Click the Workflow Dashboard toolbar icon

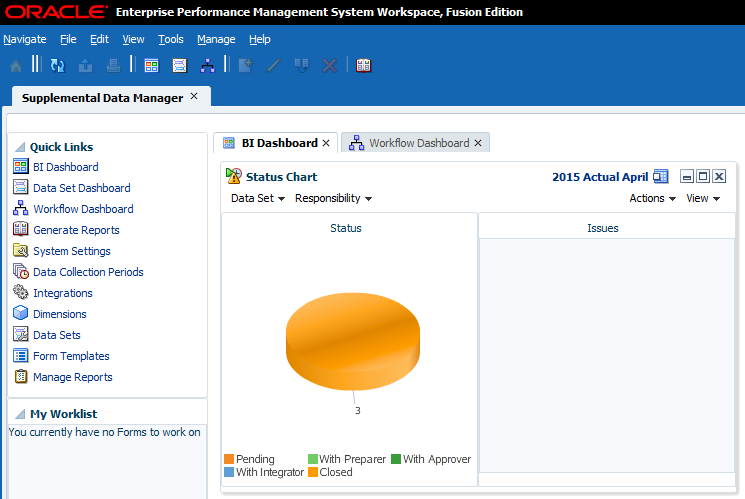tap(207, 65)
